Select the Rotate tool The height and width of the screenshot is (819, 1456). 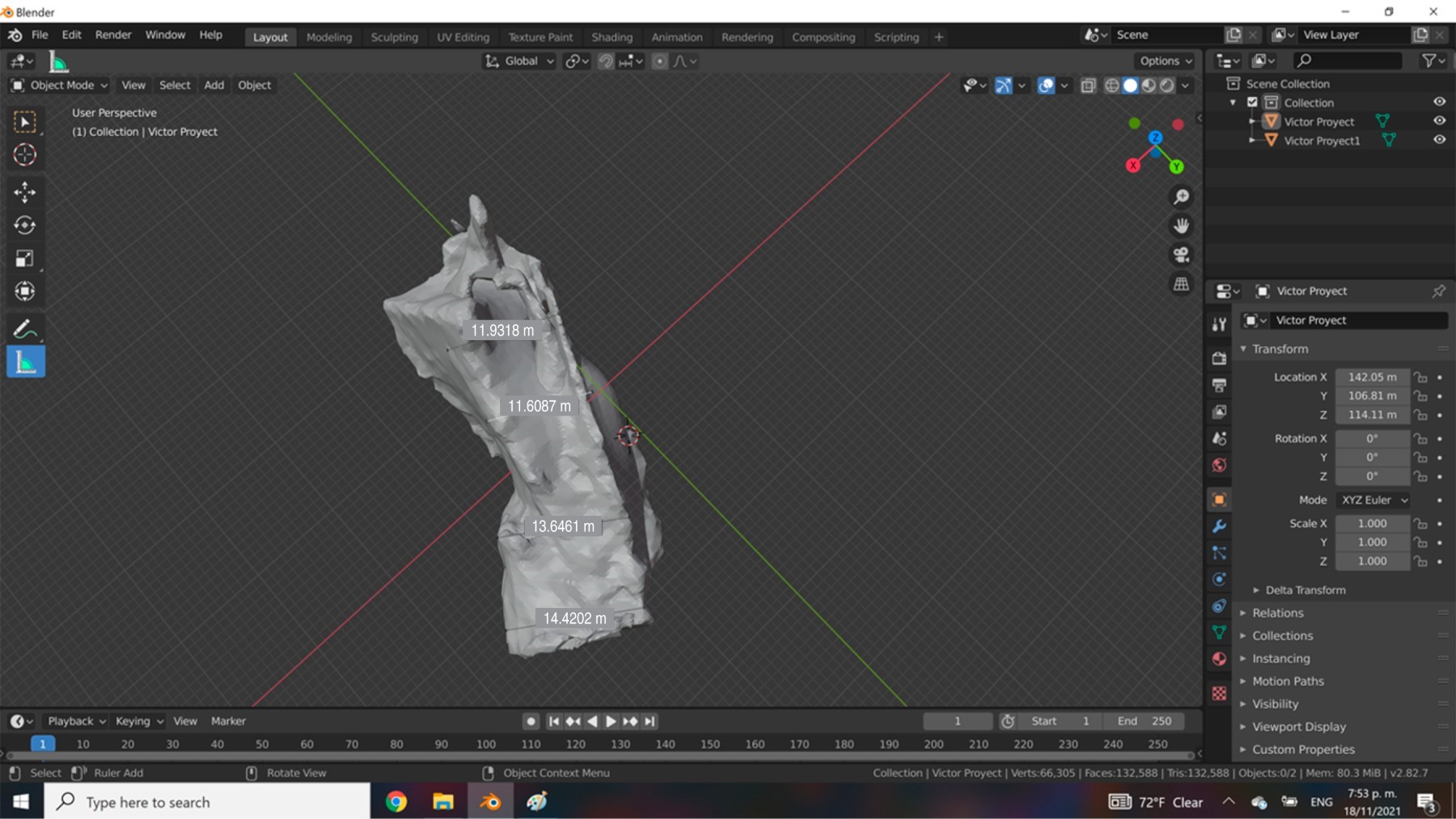point(24,226)
